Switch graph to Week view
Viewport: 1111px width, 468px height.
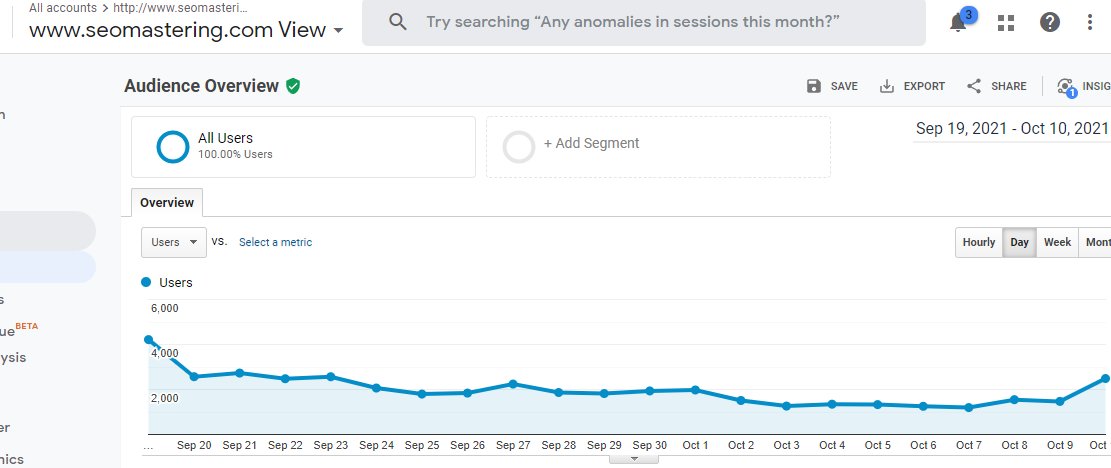point(1057,242)
